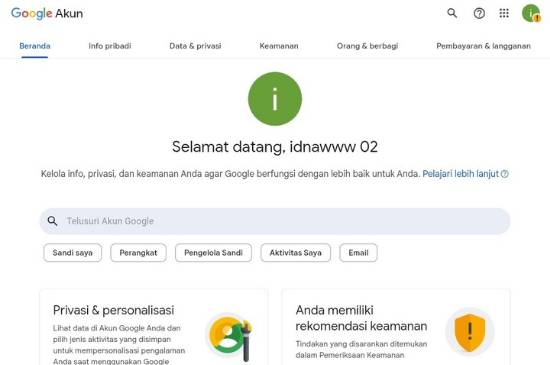Open the Pembayaran & langganan tab
This screenshot has width=550, height=365.
[483, 46]
